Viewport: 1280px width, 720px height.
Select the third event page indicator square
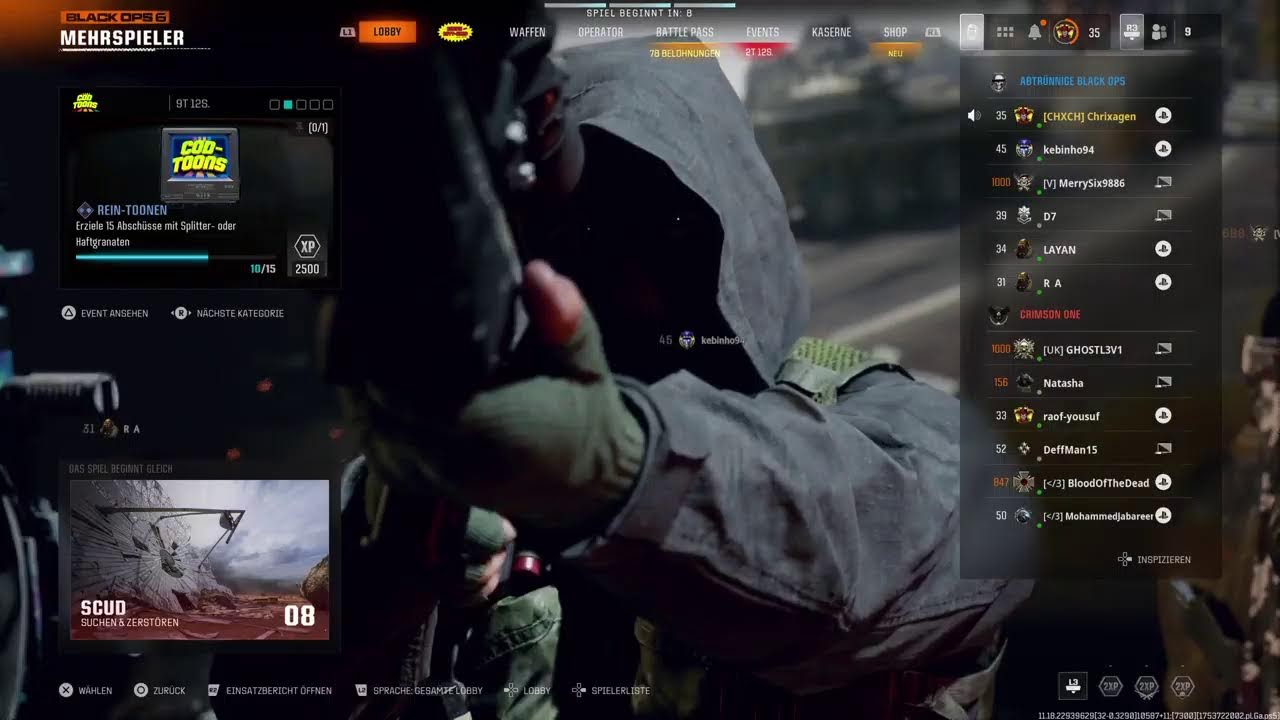pos(301,104)
